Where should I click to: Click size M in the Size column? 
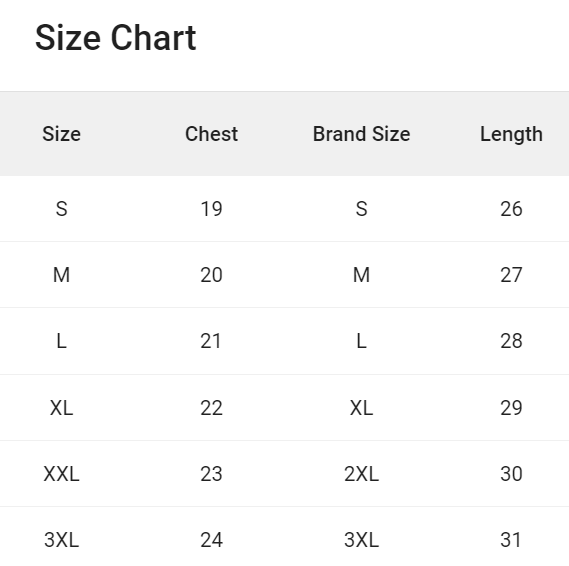(61, 275)
